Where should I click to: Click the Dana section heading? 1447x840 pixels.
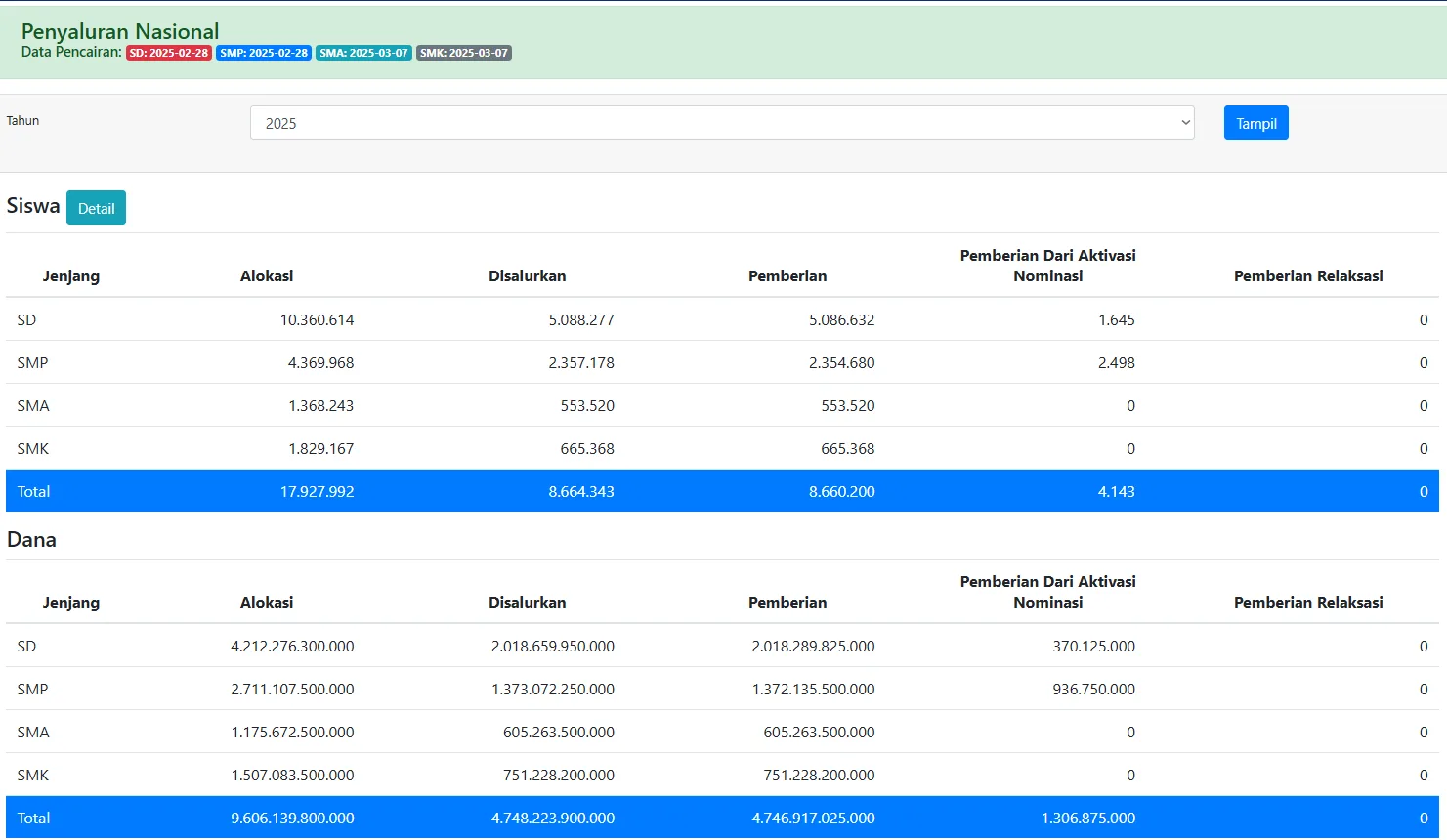click(31, 540)
